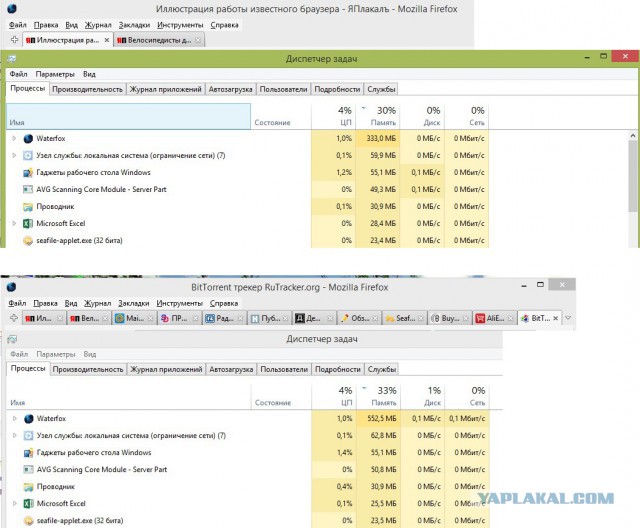Viewport: 640px width, 528px height.
Task: Click Task Manager icon in gray title bar
Action: click(12, 339)
